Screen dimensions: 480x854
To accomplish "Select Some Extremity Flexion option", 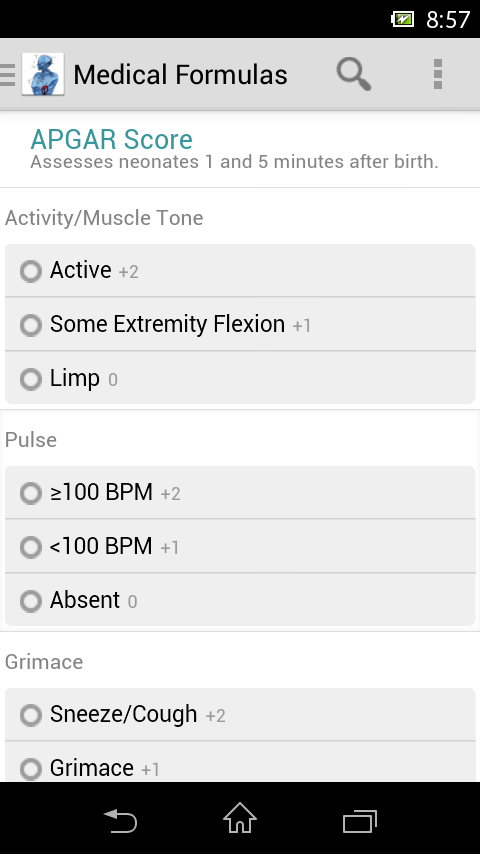I will point(240,324).
